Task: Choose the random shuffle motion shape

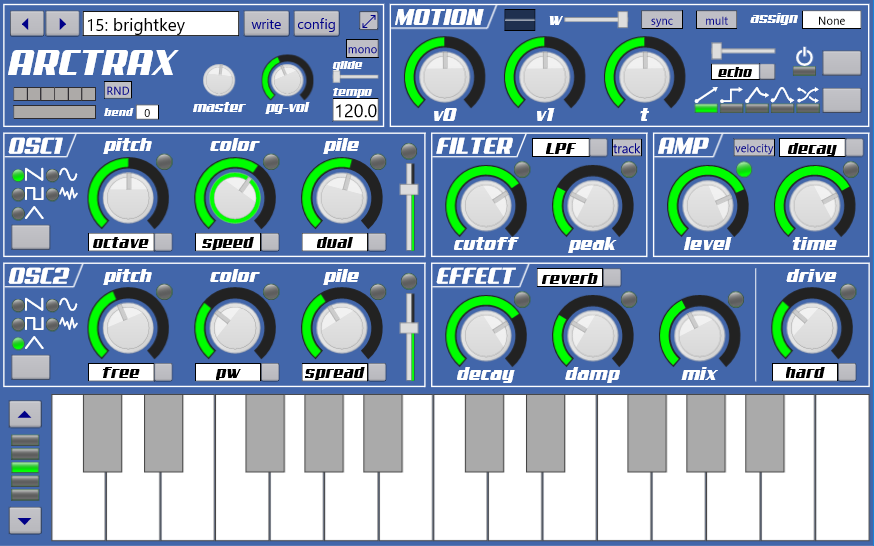Action: click(x=808, y=100)
